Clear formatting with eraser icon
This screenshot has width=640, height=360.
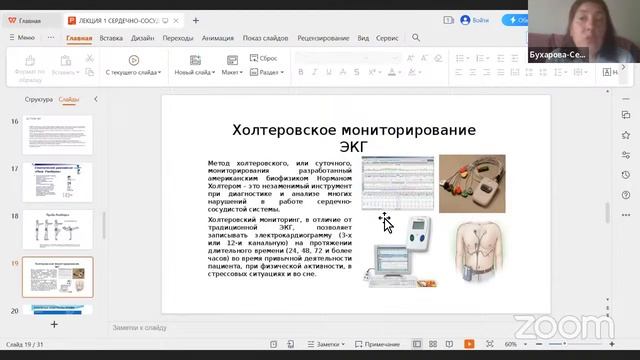(438, 58)
